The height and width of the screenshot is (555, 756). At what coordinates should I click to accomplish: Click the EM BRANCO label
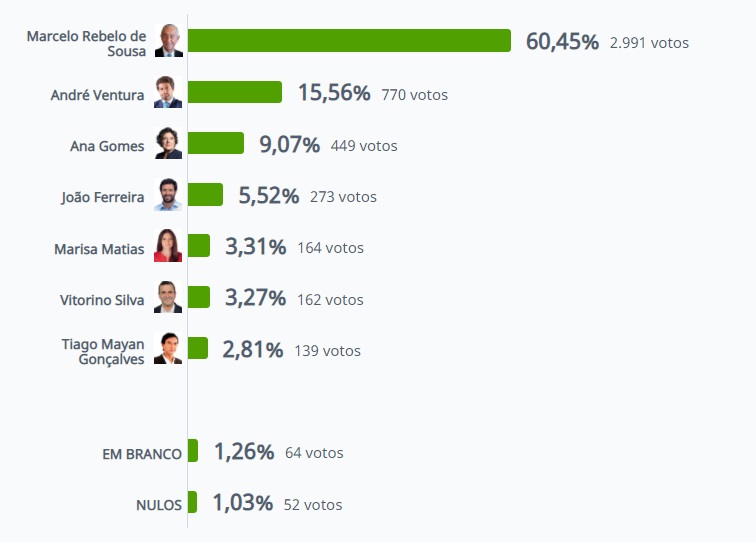point(142,454)
